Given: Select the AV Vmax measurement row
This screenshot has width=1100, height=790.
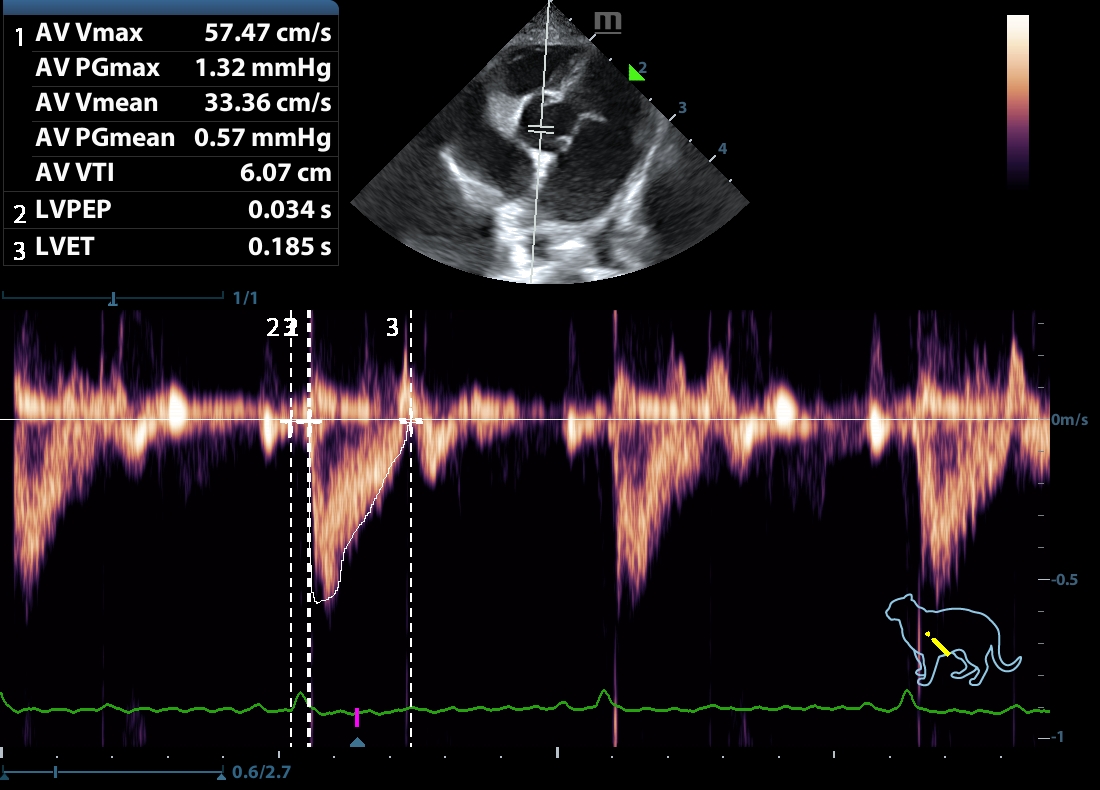Looking at the screenshot, I should [x=170, y=34].
